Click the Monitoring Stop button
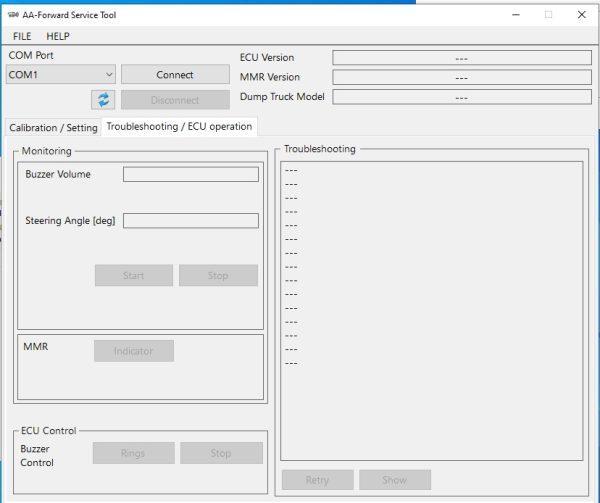 (218, 275)
